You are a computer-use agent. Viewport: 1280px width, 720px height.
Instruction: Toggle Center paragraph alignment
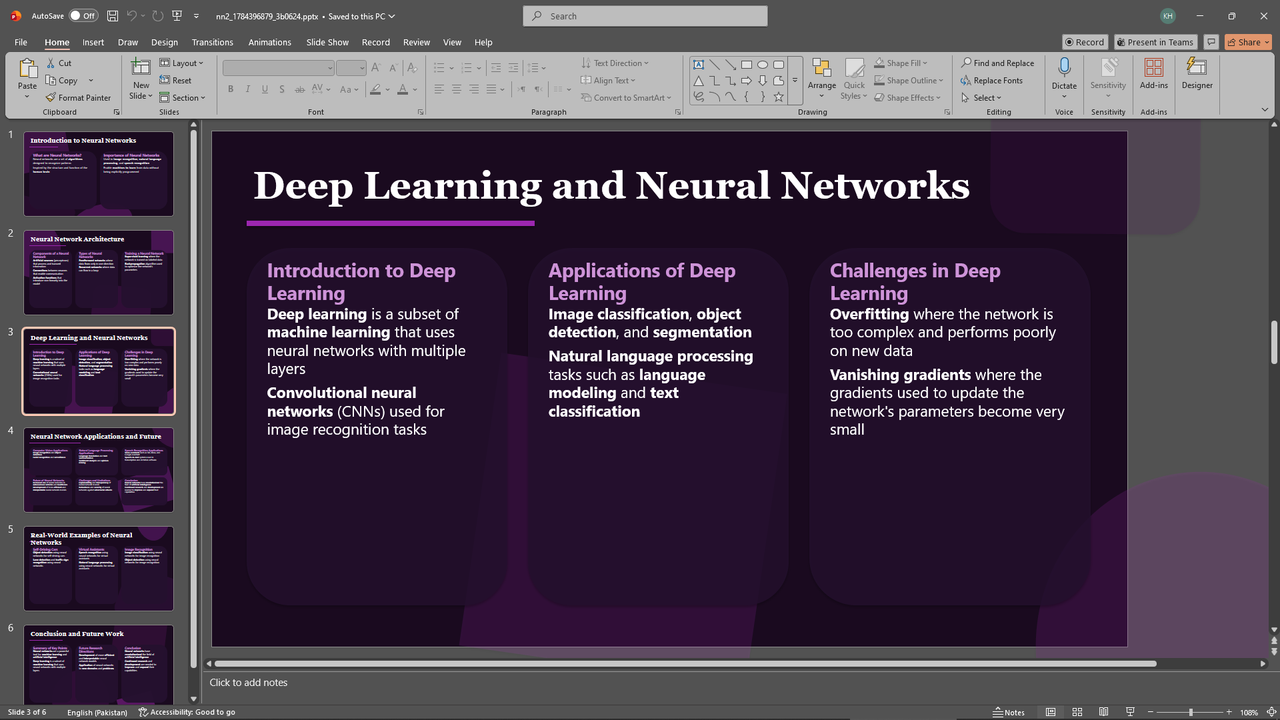457,89
